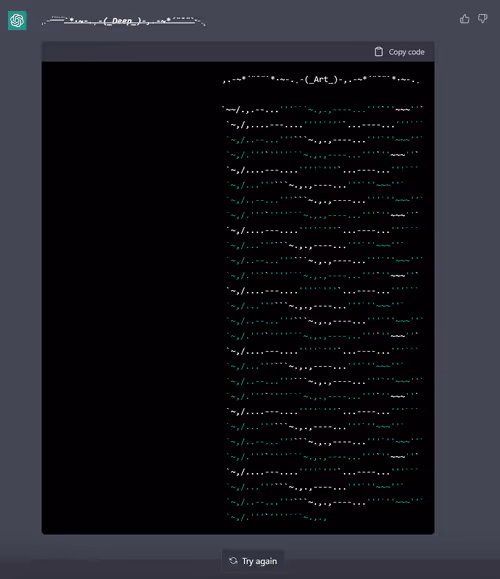The height and width of the screenshot is (579, 500).
Task: Click the circular-arrows icon on Try again
Action: pos(233,561)
